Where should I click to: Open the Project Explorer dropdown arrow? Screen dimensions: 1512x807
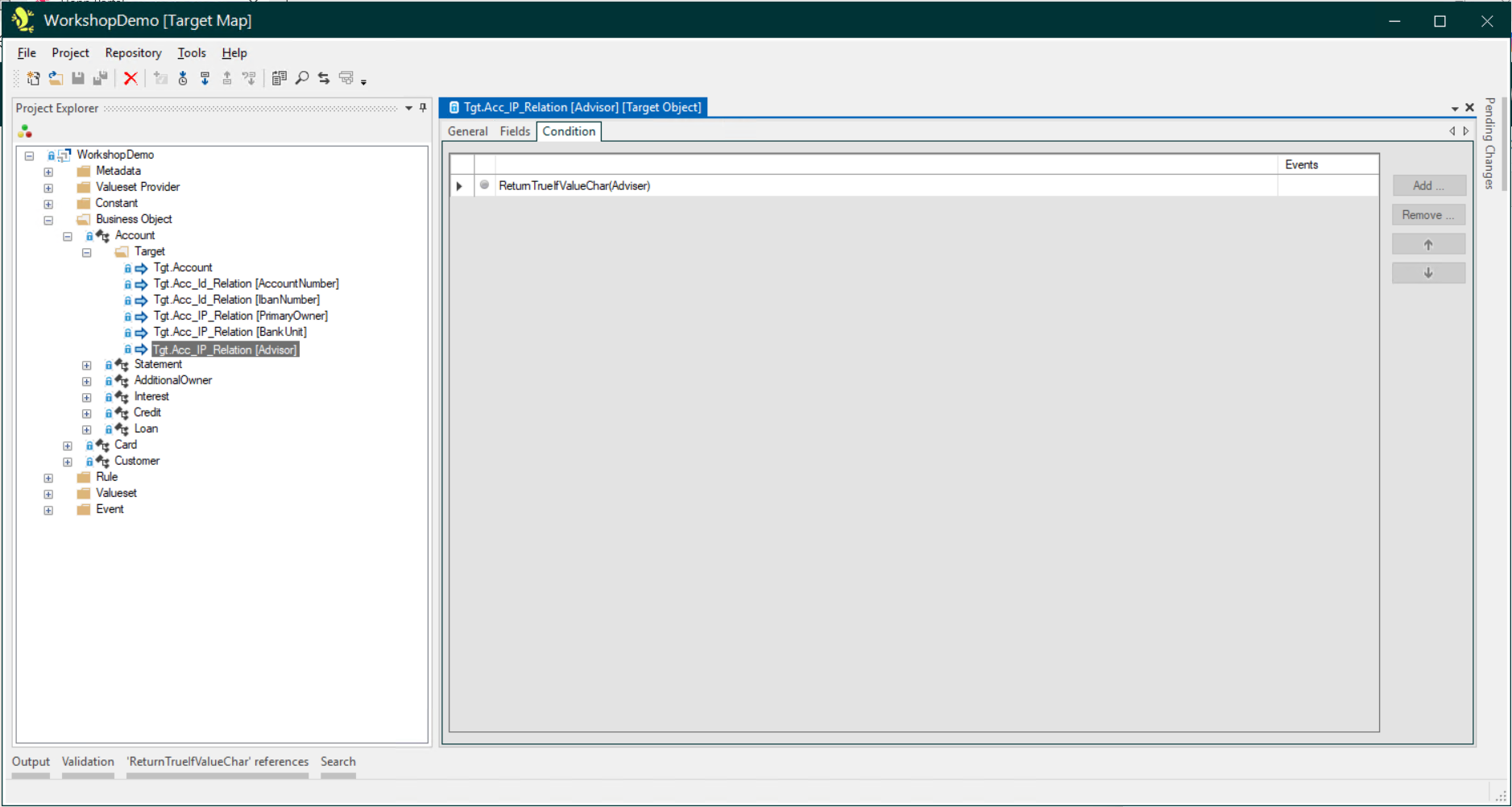pyautogui.click(x=408, y=108)
